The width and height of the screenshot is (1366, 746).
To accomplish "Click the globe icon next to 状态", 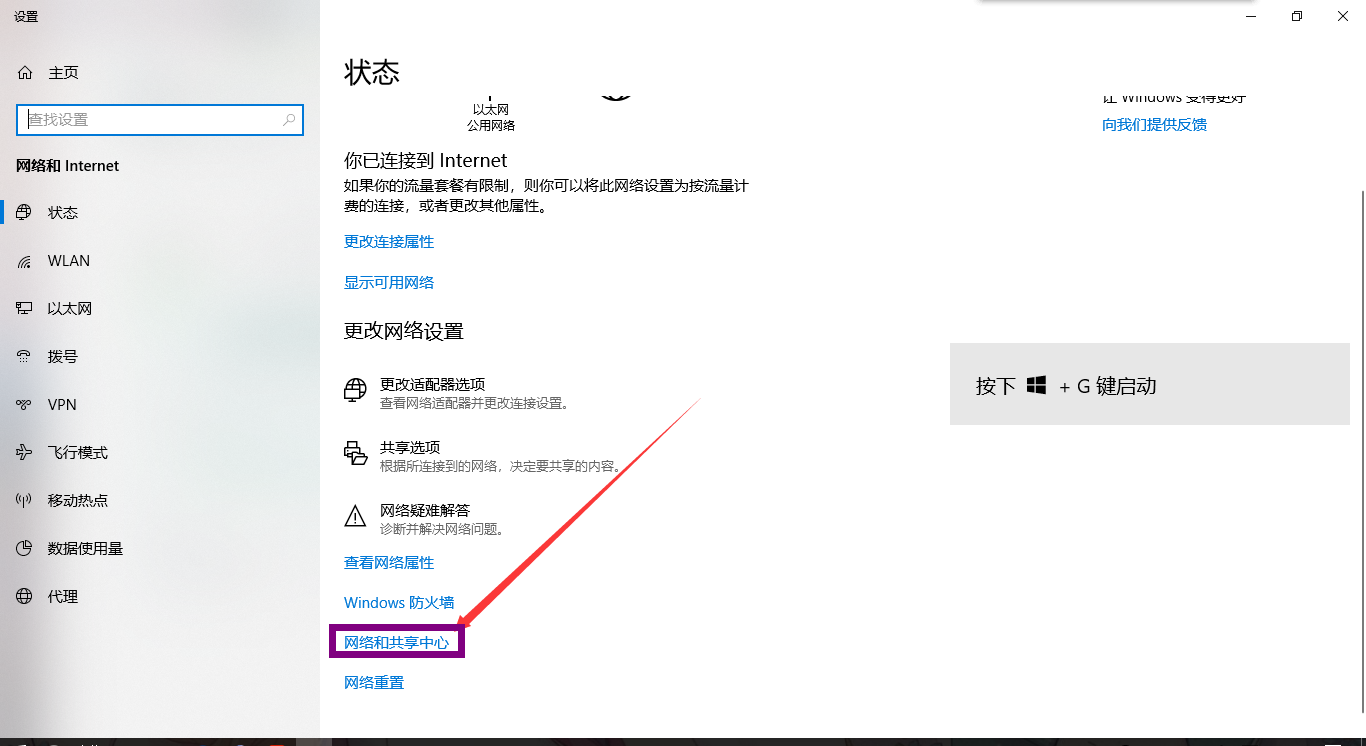I will (25, 213).
